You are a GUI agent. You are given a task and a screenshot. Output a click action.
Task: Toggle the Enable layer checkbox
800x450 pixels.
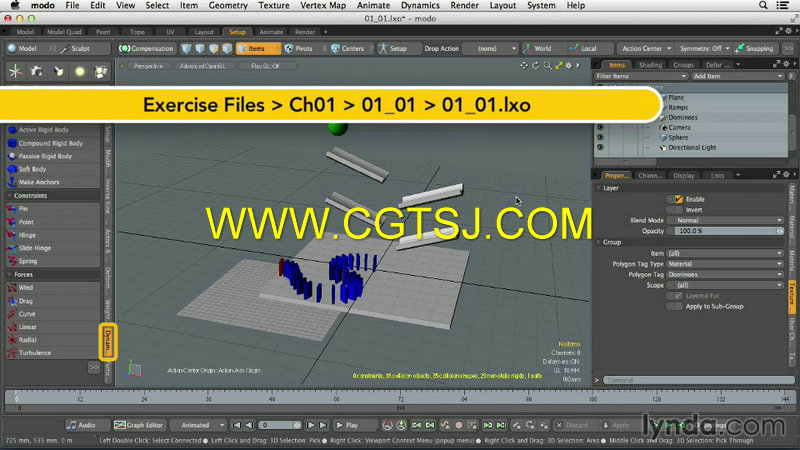(x=679, y=199)
